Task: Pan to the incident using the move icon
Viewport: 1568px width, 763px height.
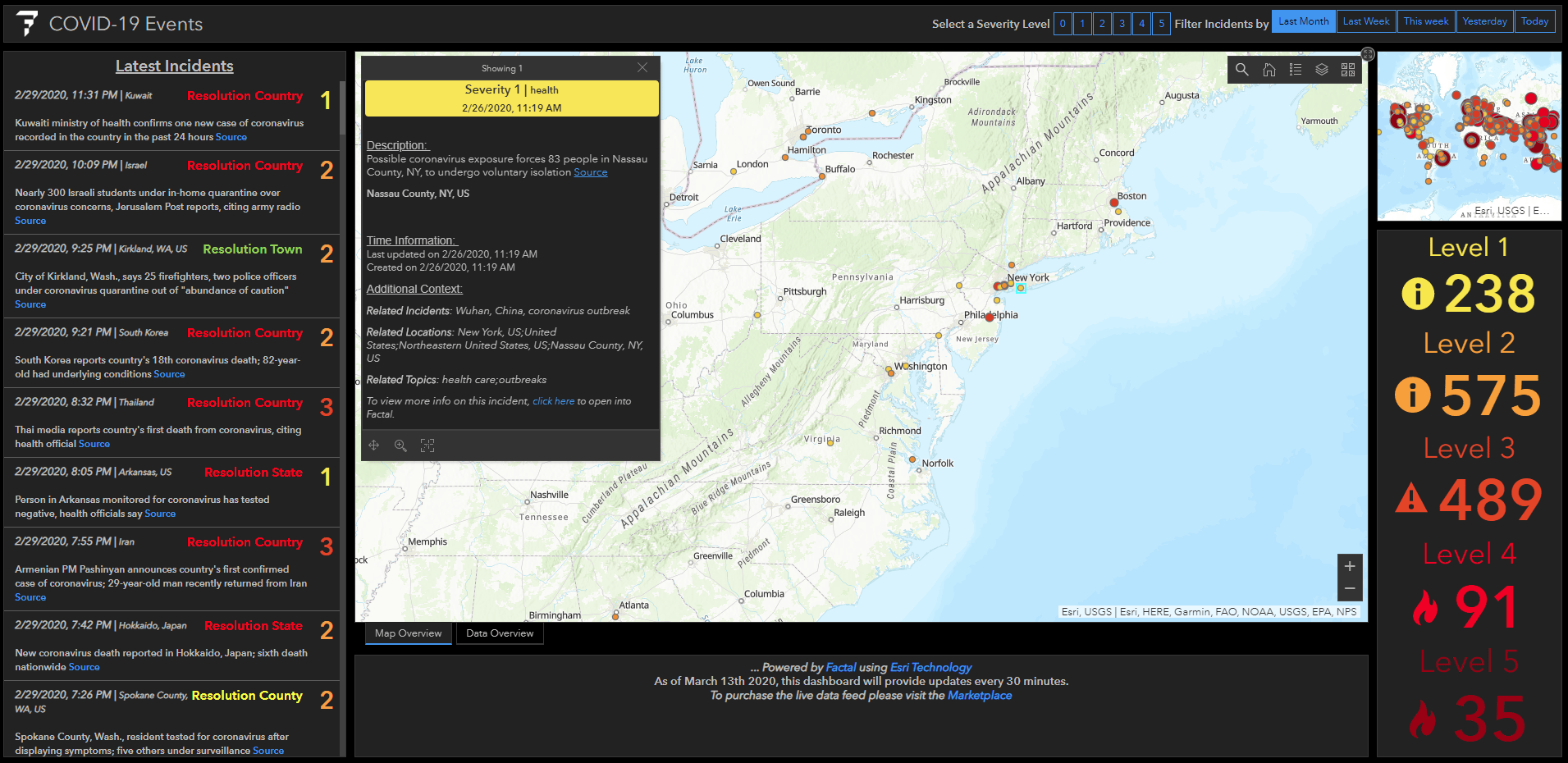Action: click(x=374, y=445)
